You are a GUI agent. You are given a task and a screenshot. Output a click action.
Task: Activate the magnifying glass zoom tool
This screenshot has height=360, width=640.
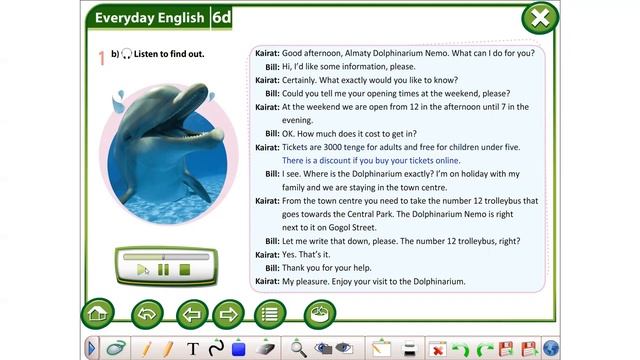[x=298, y=349]
